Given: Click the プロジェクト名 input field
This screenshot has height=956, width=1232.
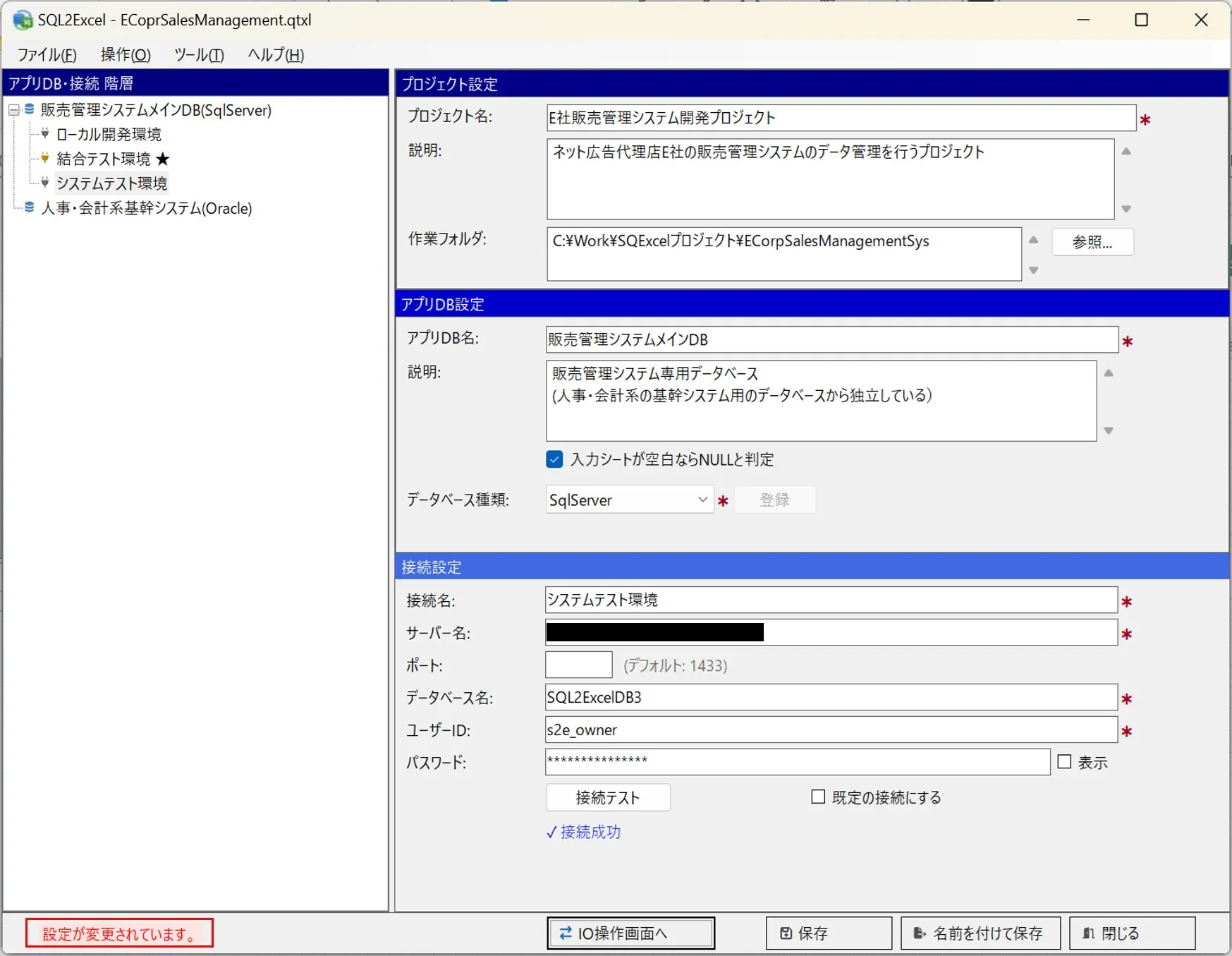Looking at the screenshot, I should coord(841,118).
